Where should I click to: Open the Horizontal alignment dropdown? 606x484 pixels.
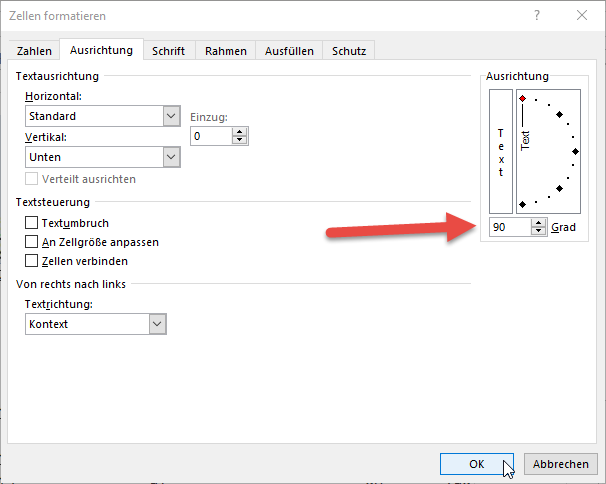[x=170, y=116]
